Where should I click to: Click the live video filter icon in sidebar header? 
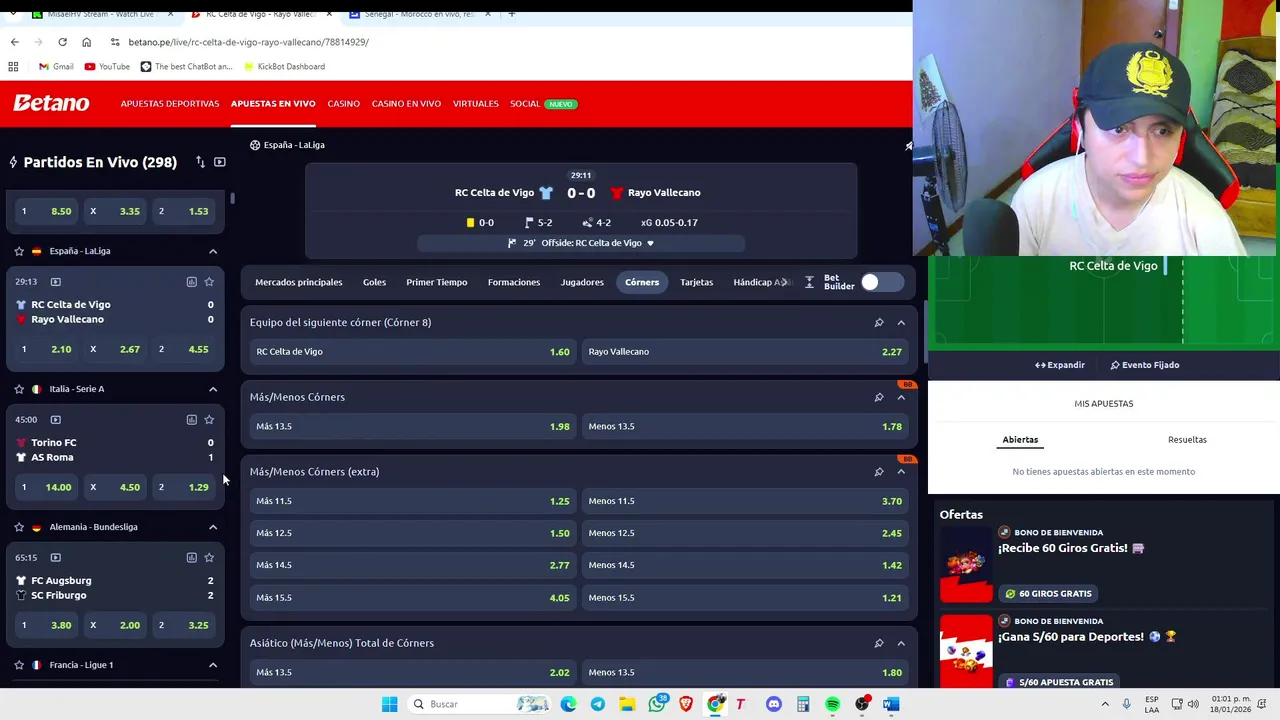(x=220, y=162)
